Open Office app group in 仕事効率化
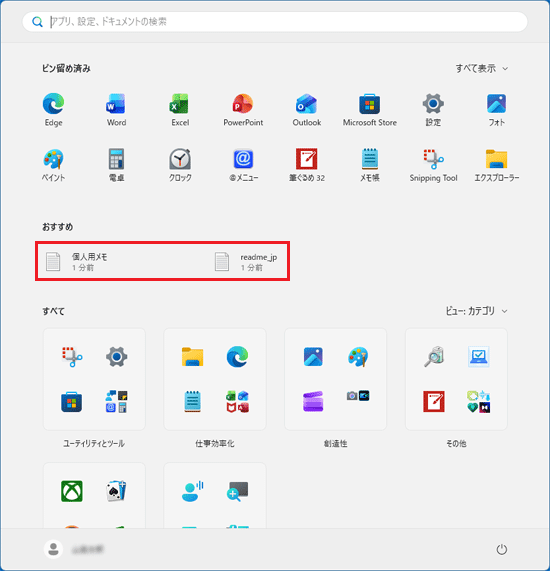Image resolution: width=550 pixels, height=571 pixels. pyautogui.click(x=237, y=402)
